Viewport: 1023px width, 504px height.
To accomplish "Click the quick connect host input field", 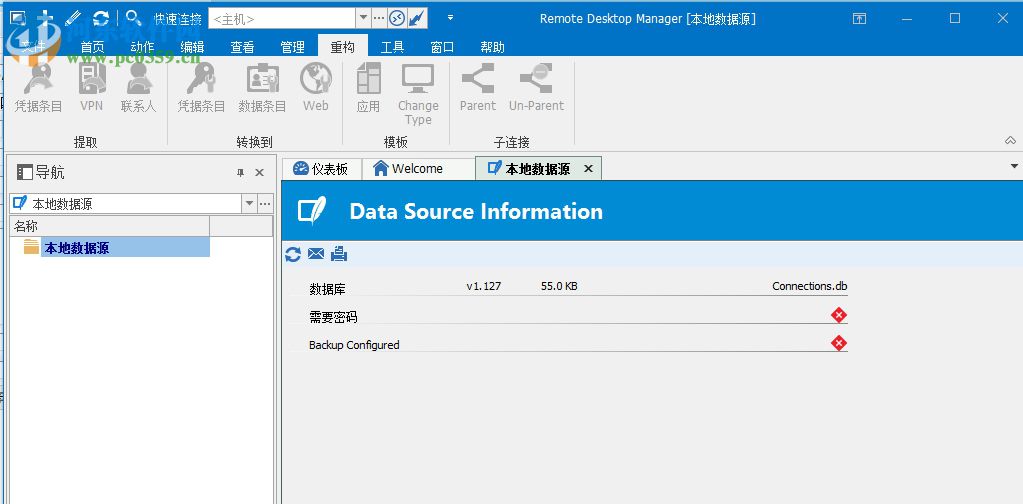I will (282, 19).
